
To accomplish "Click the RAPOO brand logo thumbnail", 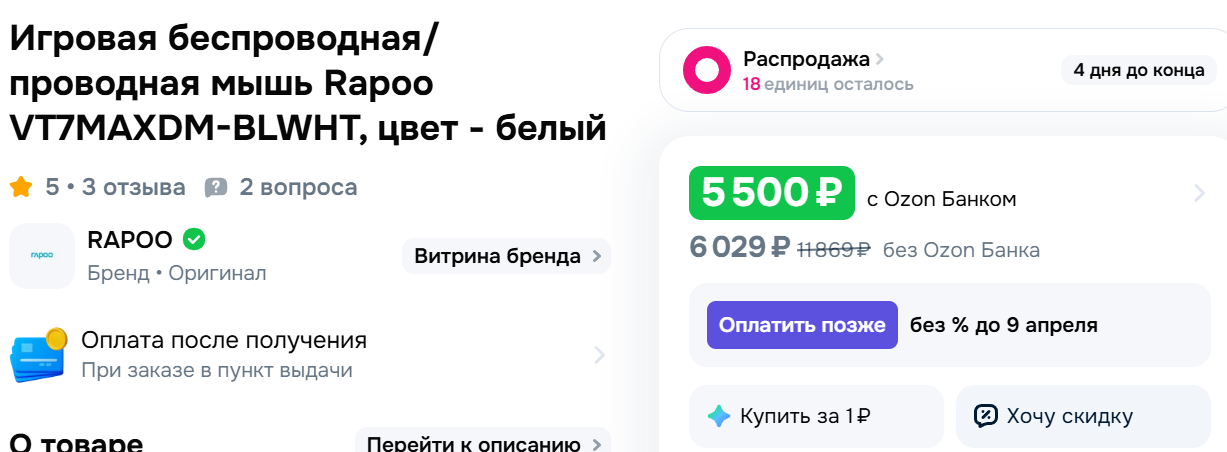I will [42, 256].
